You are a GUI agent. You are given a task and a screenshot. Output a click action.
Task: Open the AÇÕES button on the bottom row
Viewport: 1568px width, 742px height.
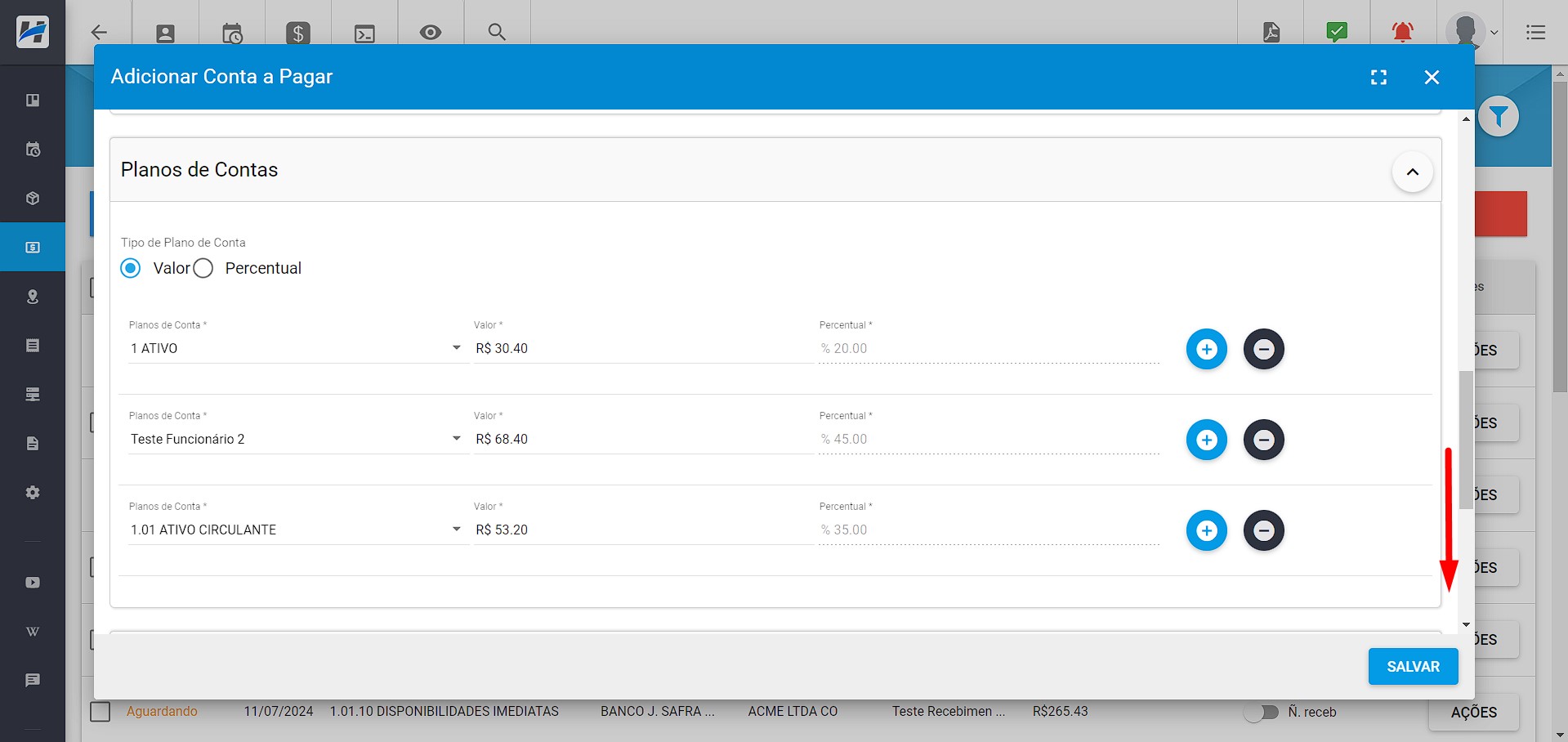click(x=1473, y=713)
